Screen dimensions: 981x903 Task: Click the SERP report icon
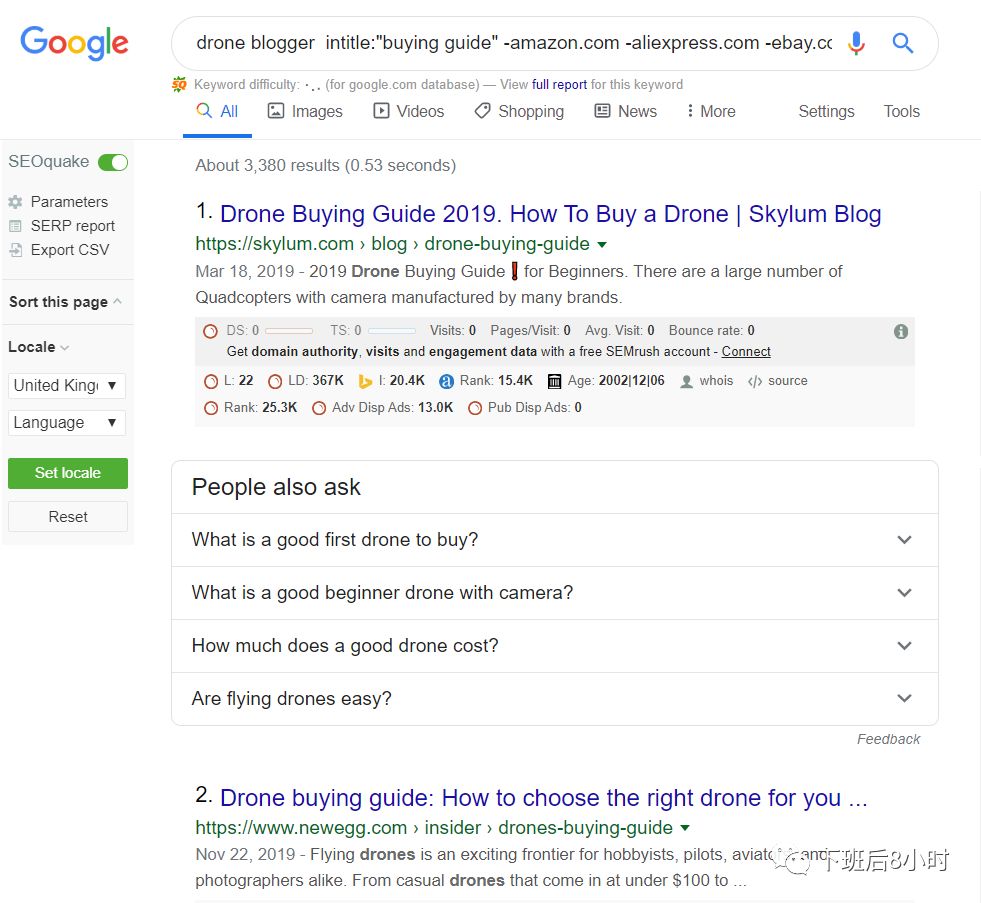click(x=16, y=226)
